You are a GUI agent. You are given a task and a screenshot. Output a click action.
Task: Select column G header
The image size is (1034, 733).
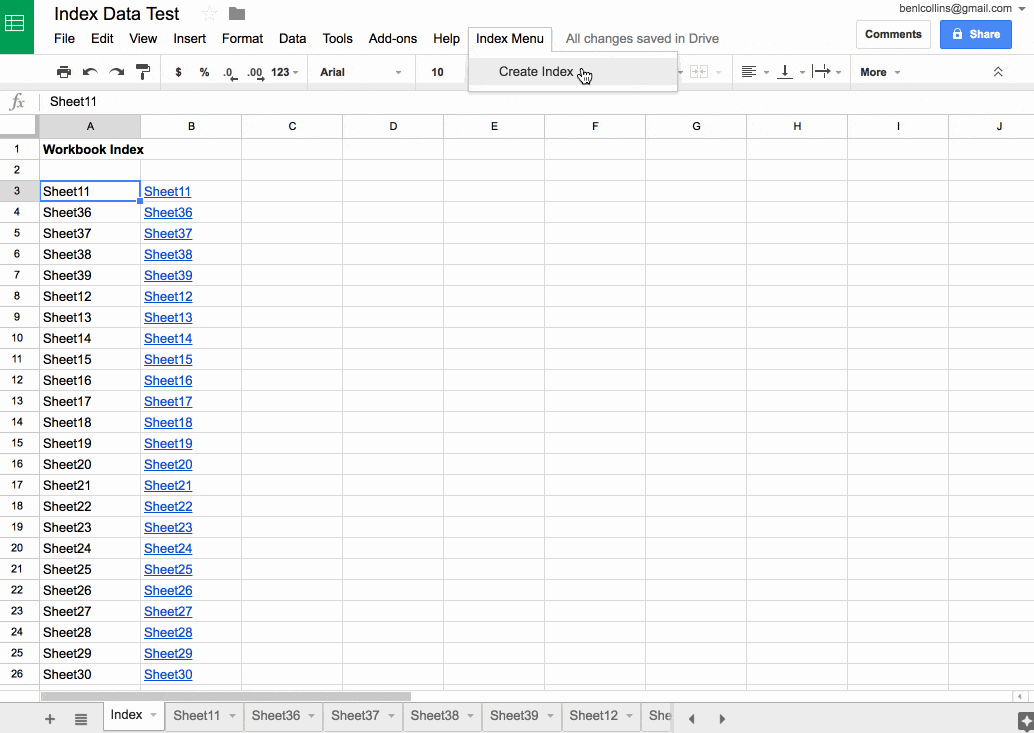point(696,126)
